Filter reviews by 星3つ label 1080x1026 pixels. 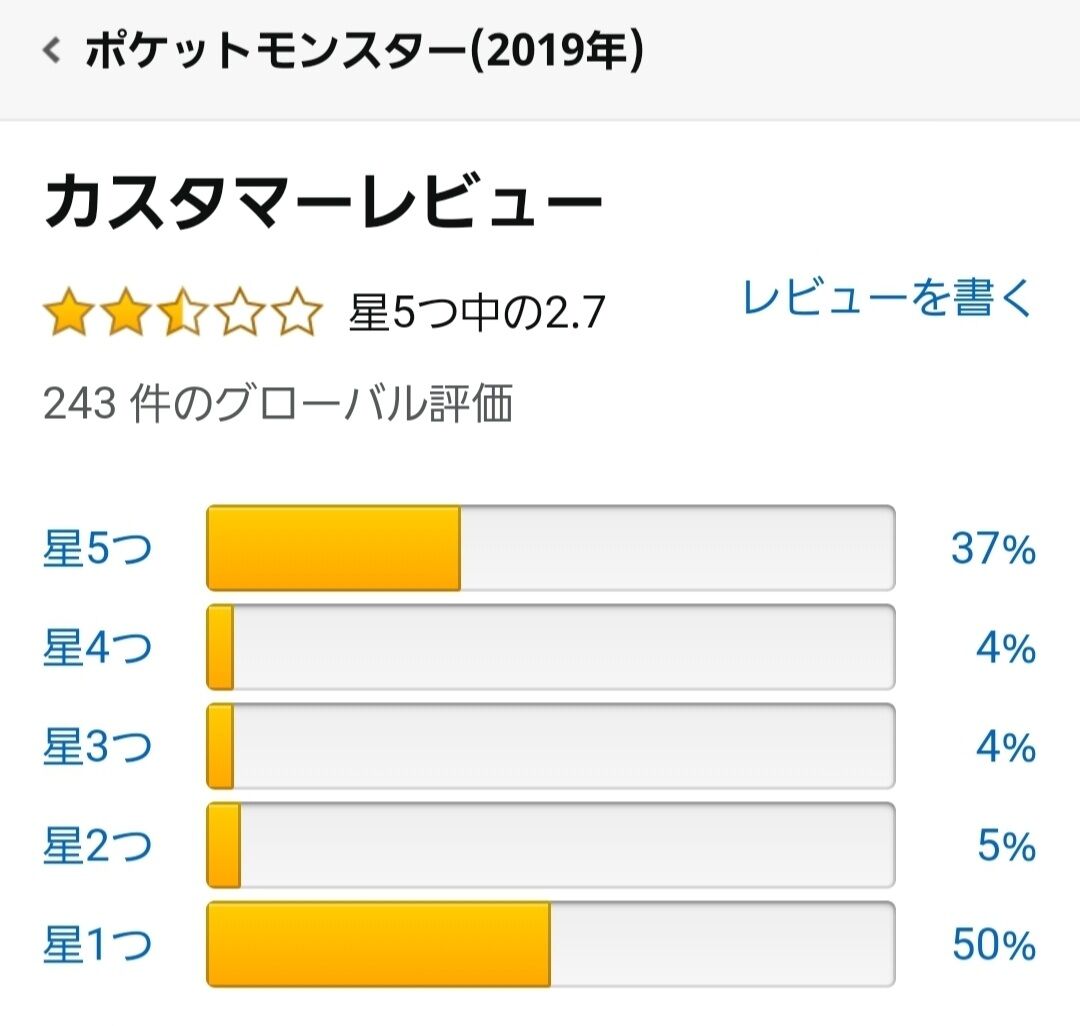pyautogui.click(x=98, y=747)
